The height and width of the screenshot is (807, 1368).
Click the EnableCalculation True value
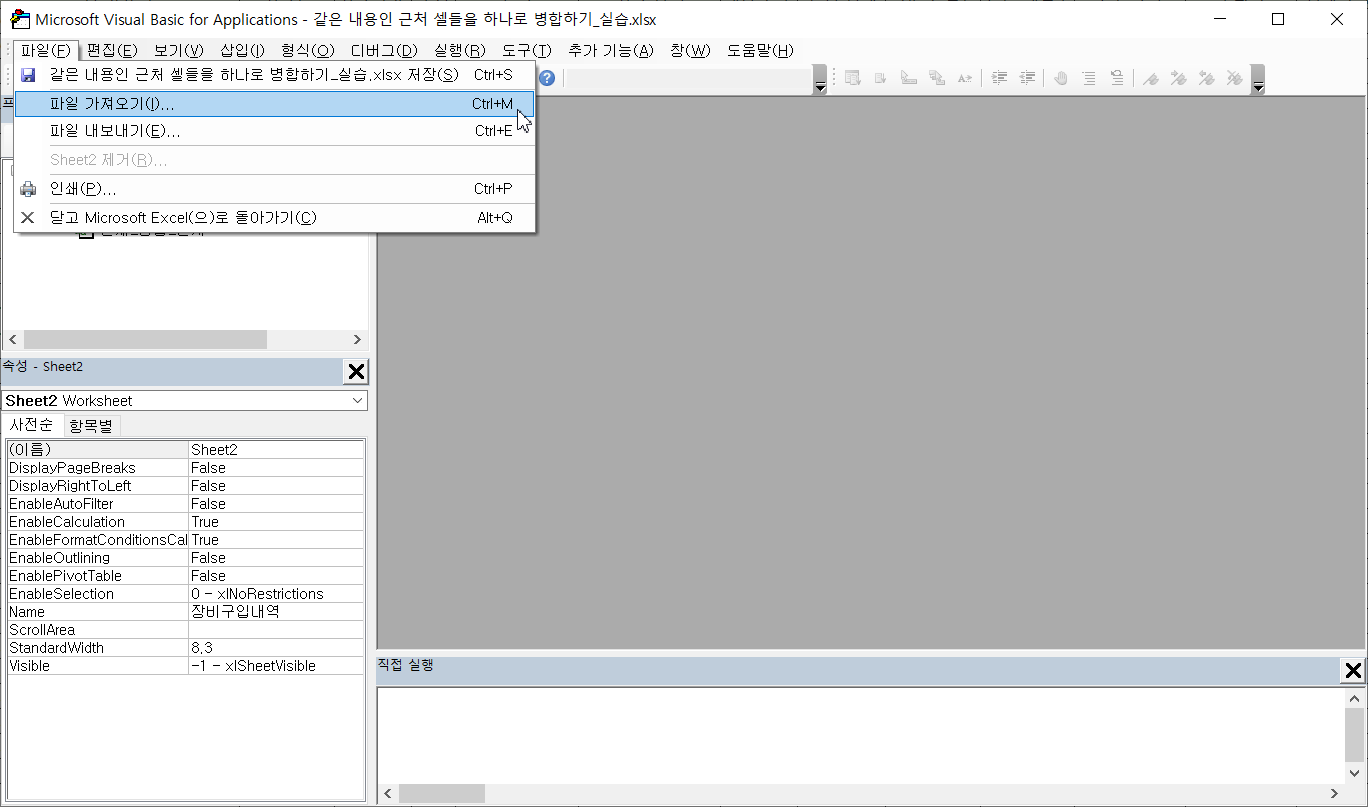(x=276, y=521)
